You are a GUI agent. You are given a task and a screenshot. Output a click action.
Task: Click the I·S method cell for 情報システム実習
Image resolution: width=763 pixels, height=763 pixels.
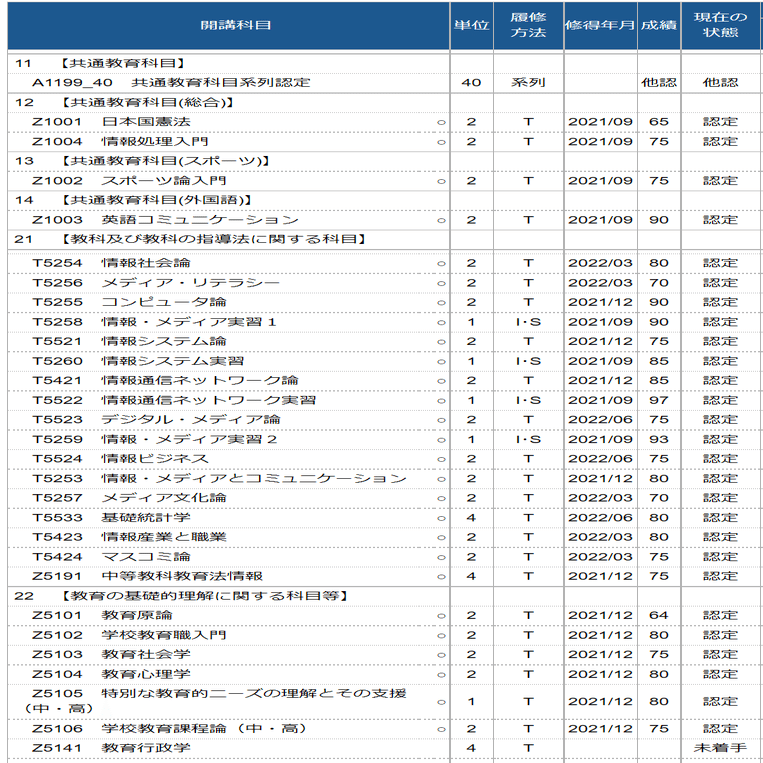[528, 362]
